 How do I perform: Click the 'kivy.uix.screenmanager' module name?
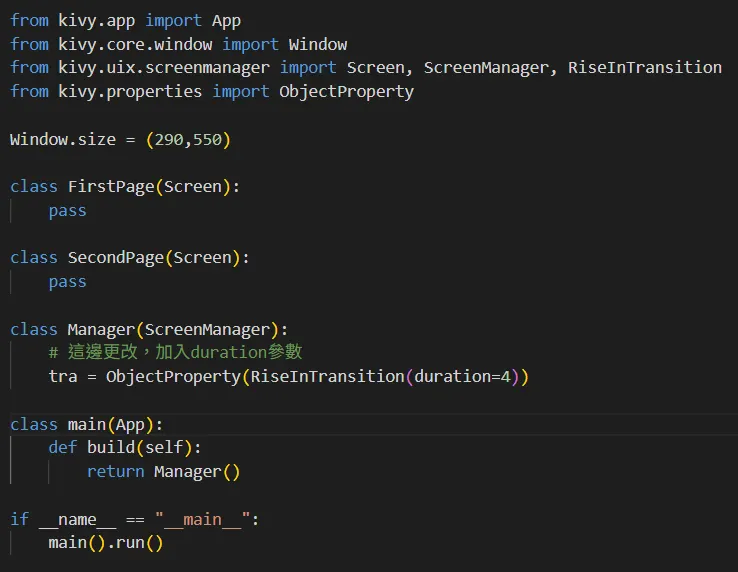[x=164, y=68]
